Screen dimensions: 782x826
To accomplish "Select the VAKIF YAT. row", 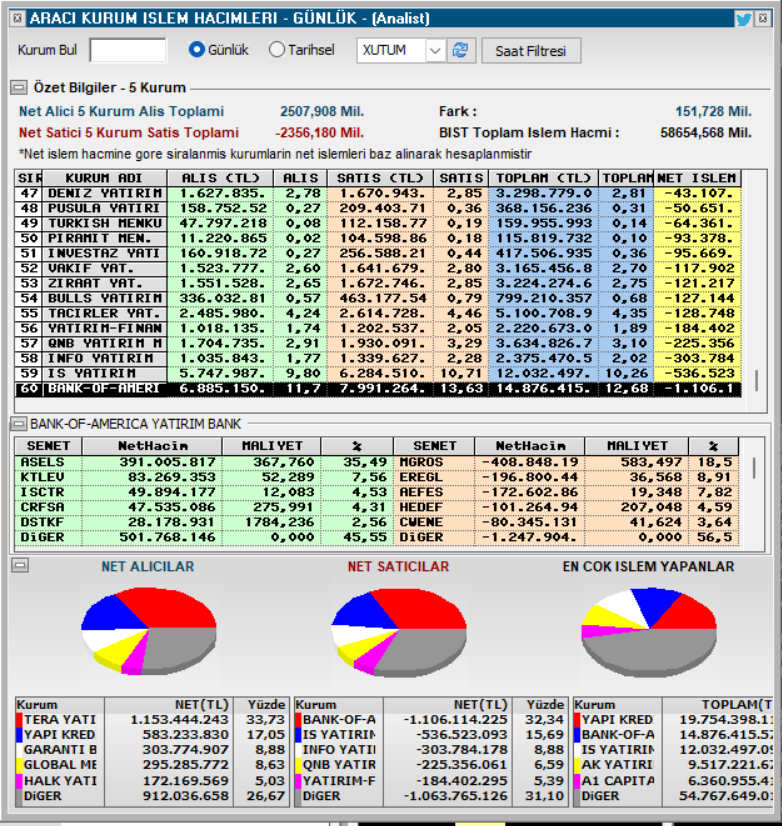I will (x=378, y=269).
